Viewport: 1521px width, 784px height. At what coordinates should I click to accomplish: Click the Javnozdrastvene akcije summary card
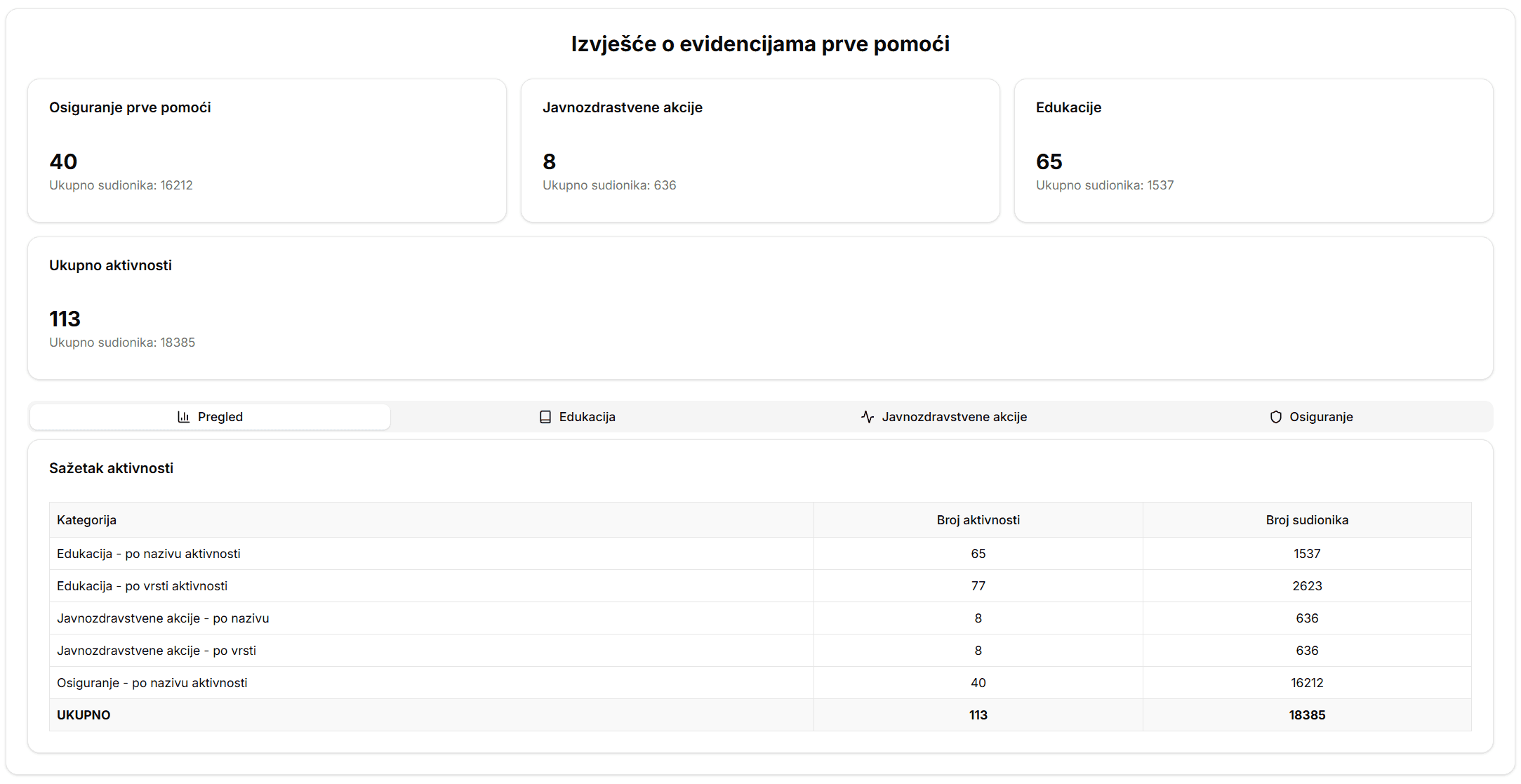pos(760,150)
